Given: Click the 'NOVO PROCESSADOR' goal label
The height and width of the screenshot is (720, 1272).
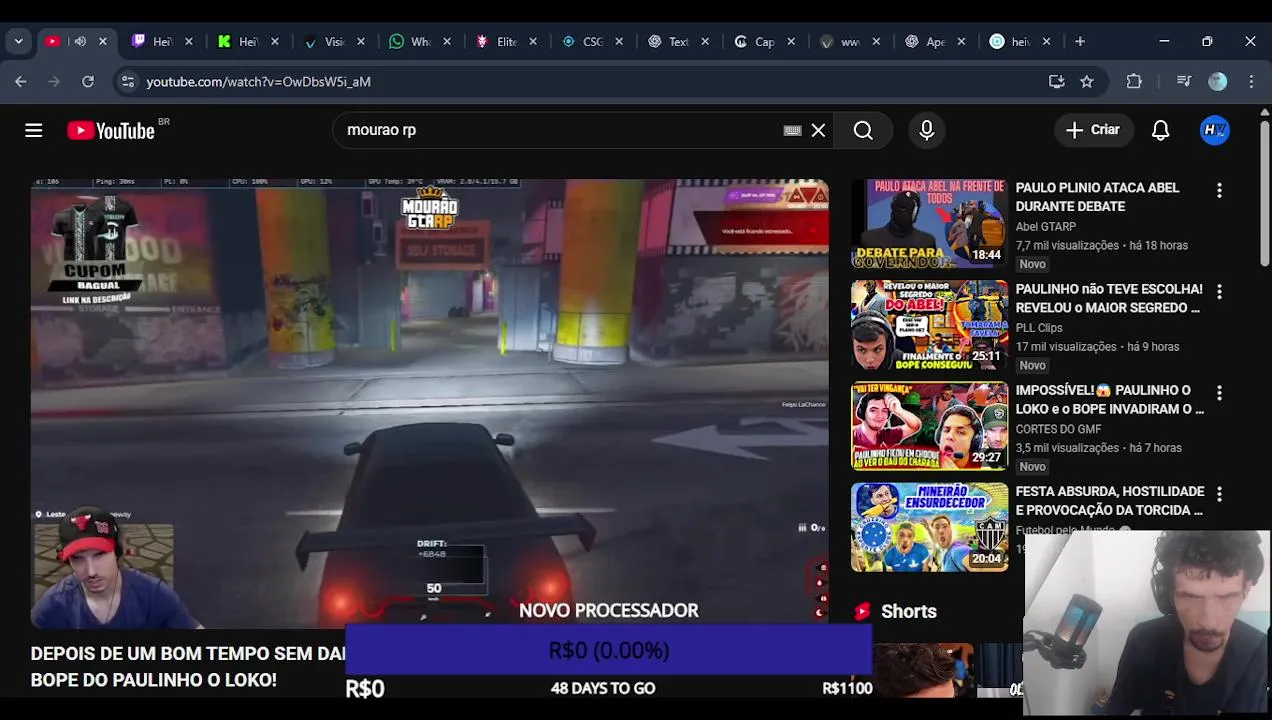Looking at the screenshot, I should (608, 610).
